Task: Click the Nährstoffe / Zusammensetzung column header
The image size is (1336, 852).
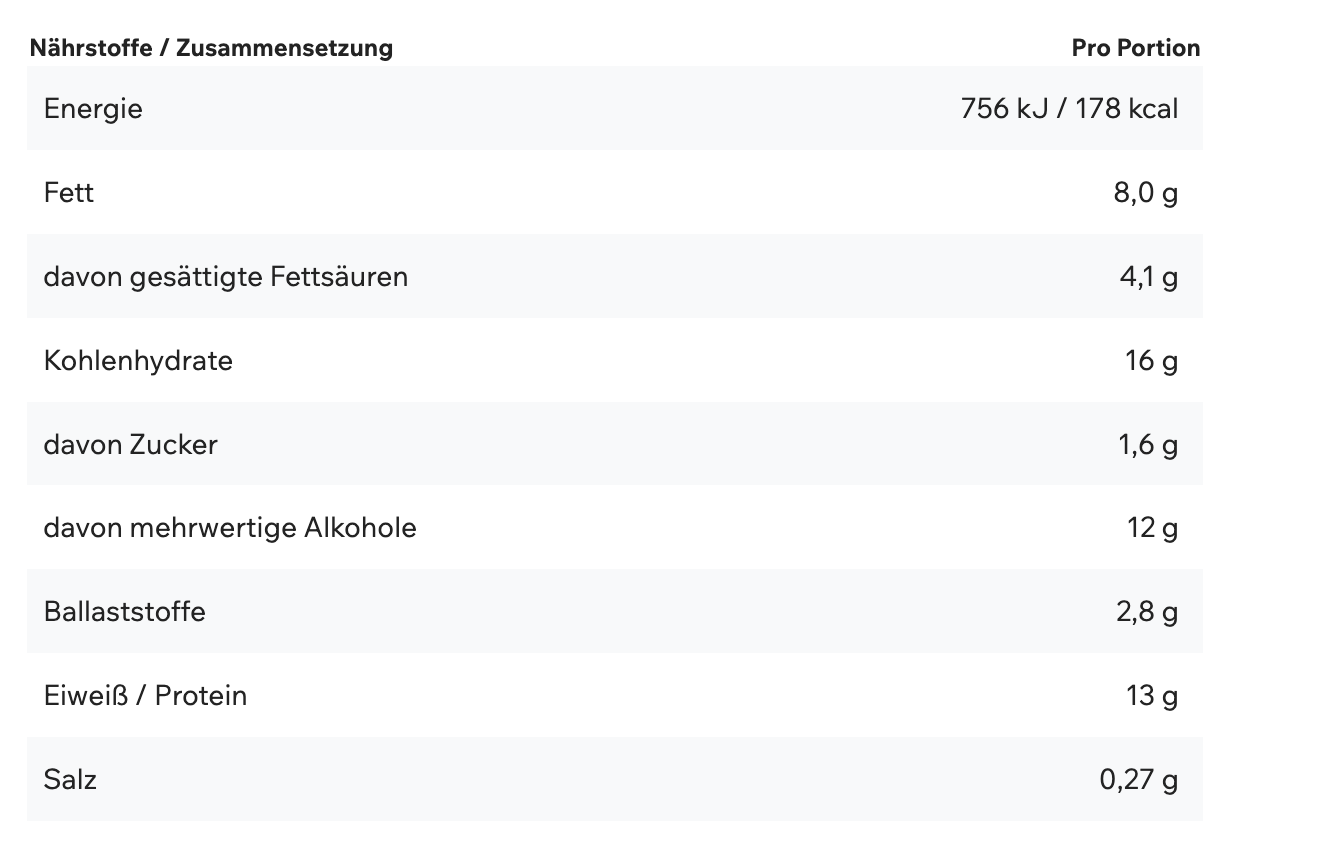Action: coord(211,48)
